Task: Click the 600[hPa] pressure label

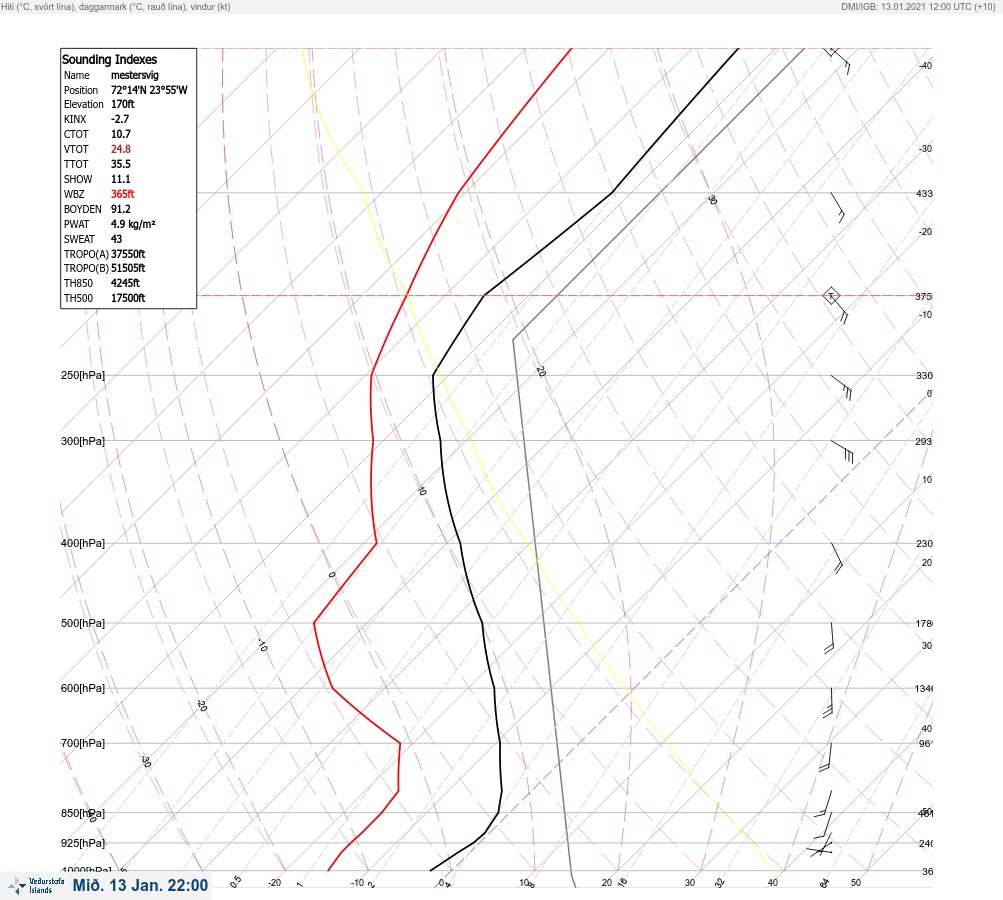Action: pos(83,688)
